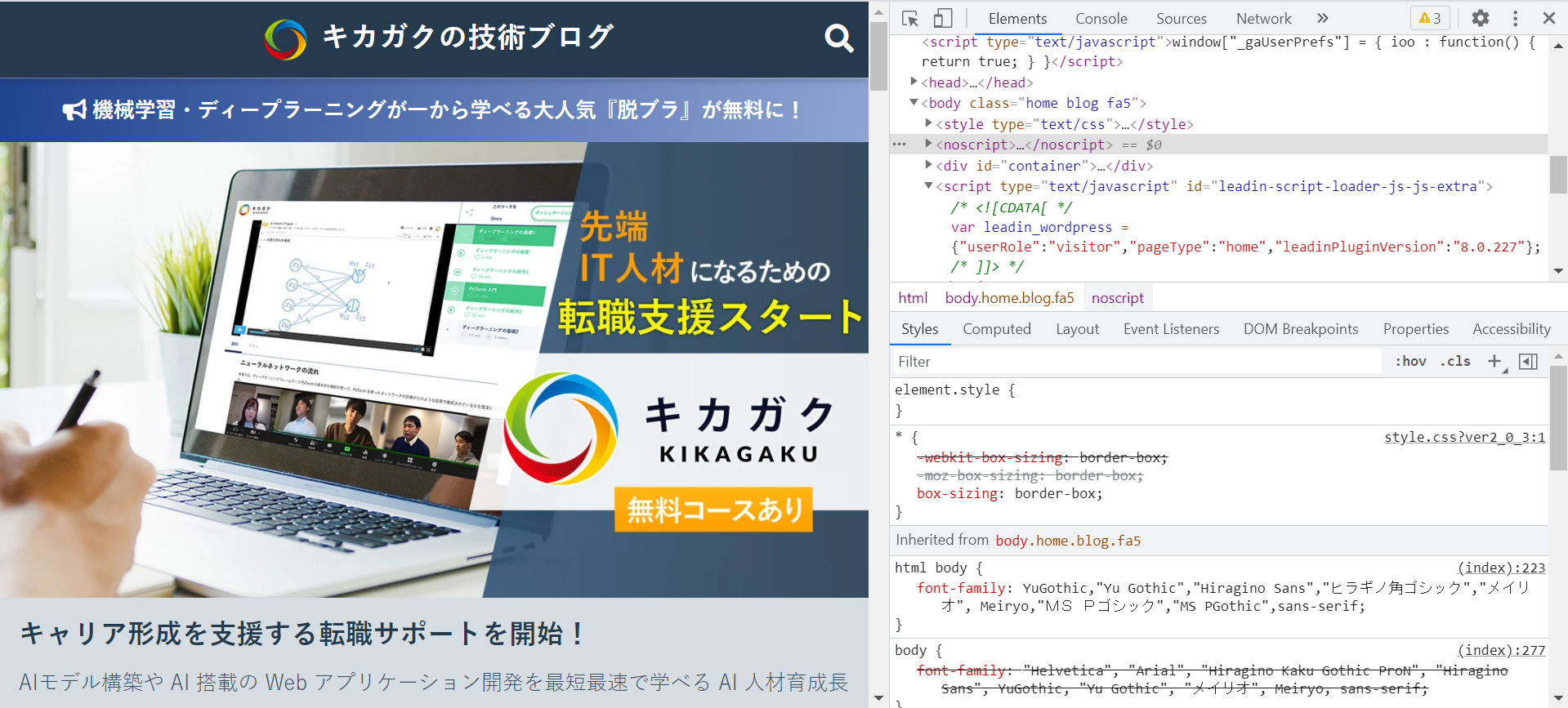Open style.css?ver2_0_3:1 source link
Image resolution: width=1568 pixels, height=708 pixels.
point(1464,438)
